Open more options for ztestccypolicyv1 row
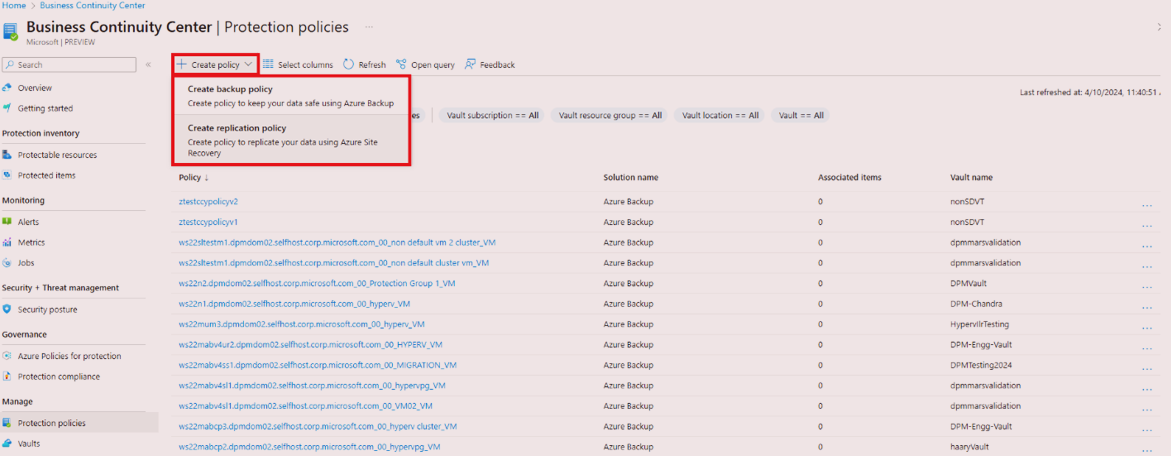The width and height of the screenshot is (1171, 456). pos(1147,223)
